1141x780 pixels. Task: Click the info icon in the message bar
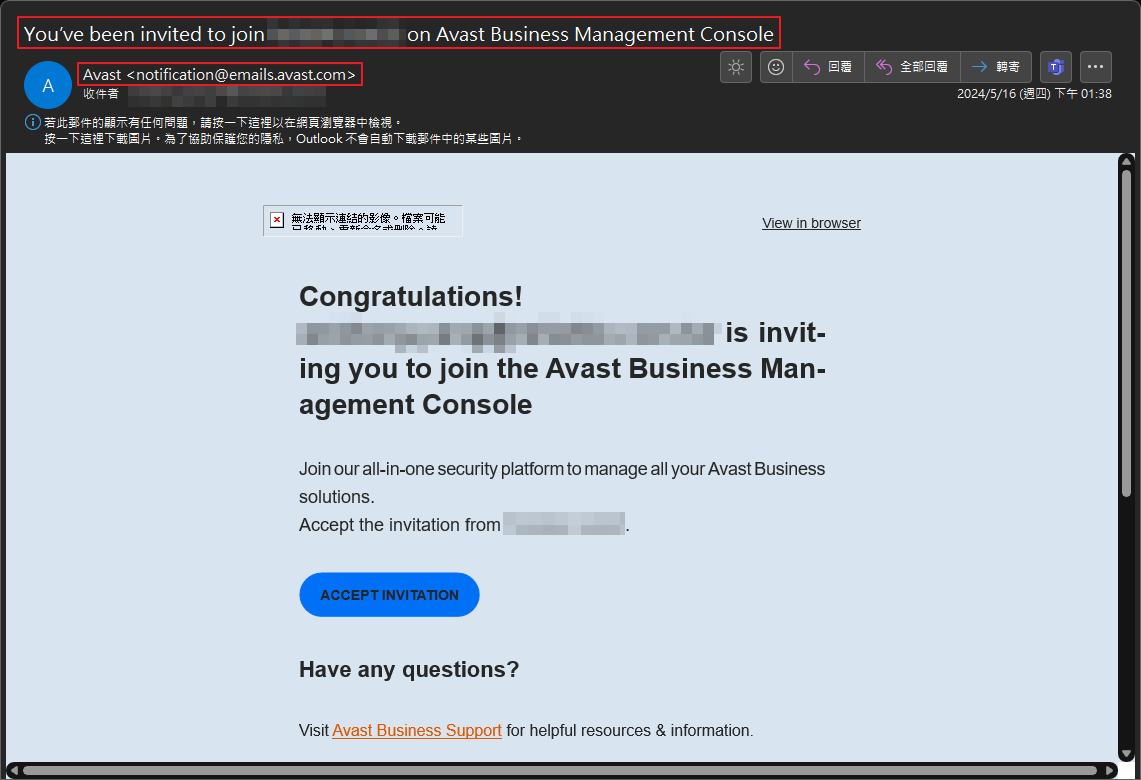(x=33, y=122)
